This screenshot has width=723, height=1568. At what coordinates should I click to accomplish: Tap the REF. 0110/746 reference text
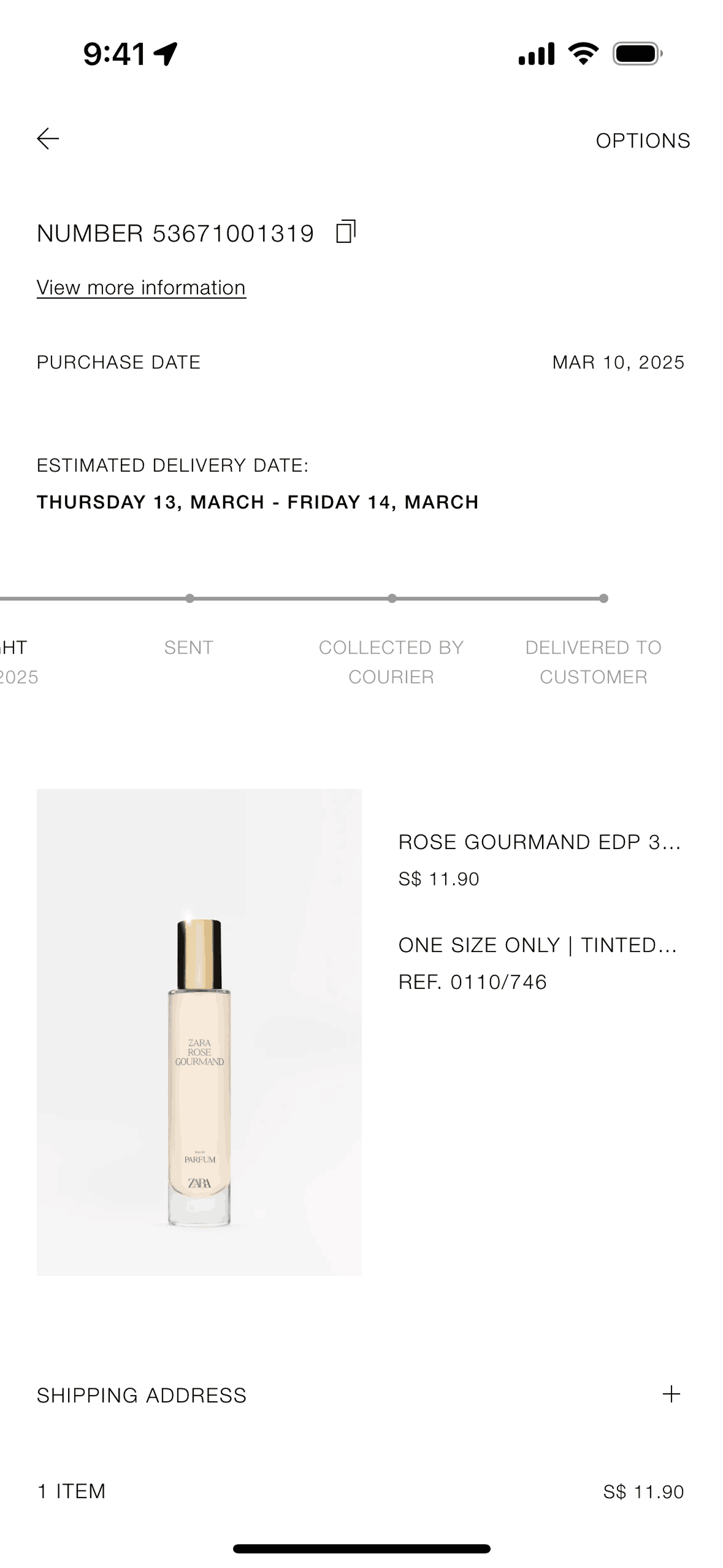473,982
